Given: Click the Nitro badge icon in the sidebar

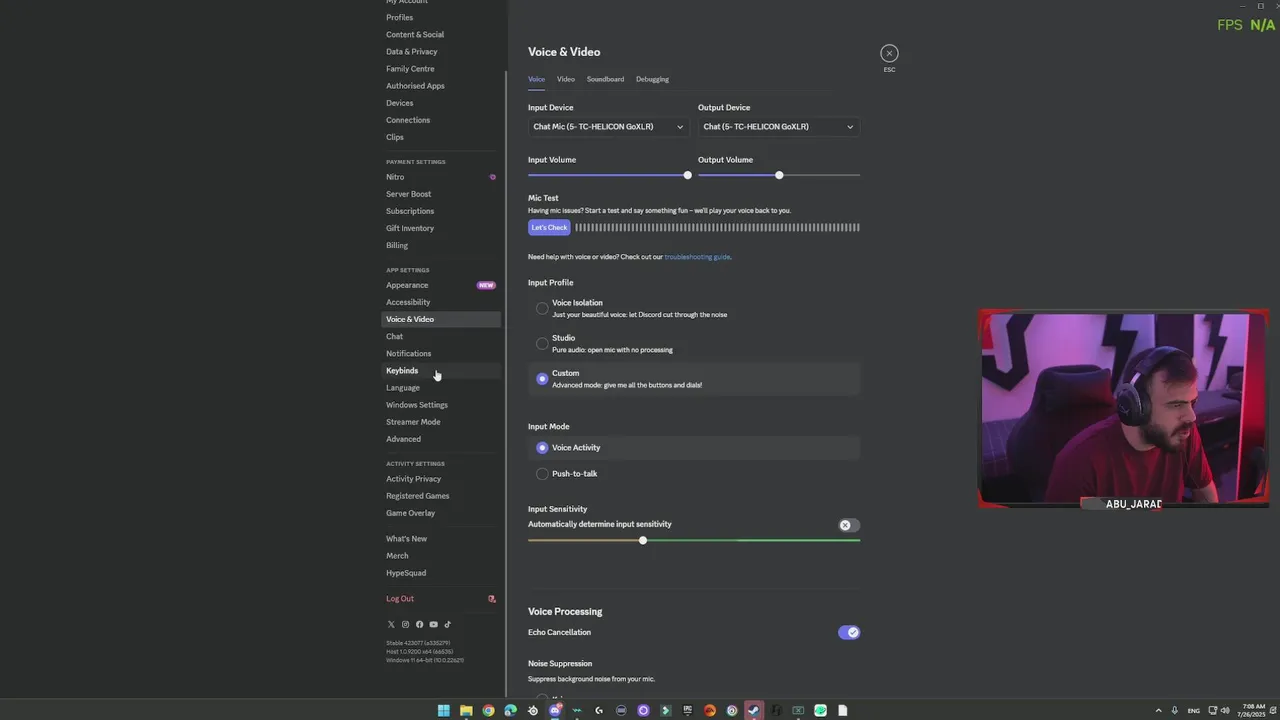Looking at the screenshot, I should pos(492,177).
